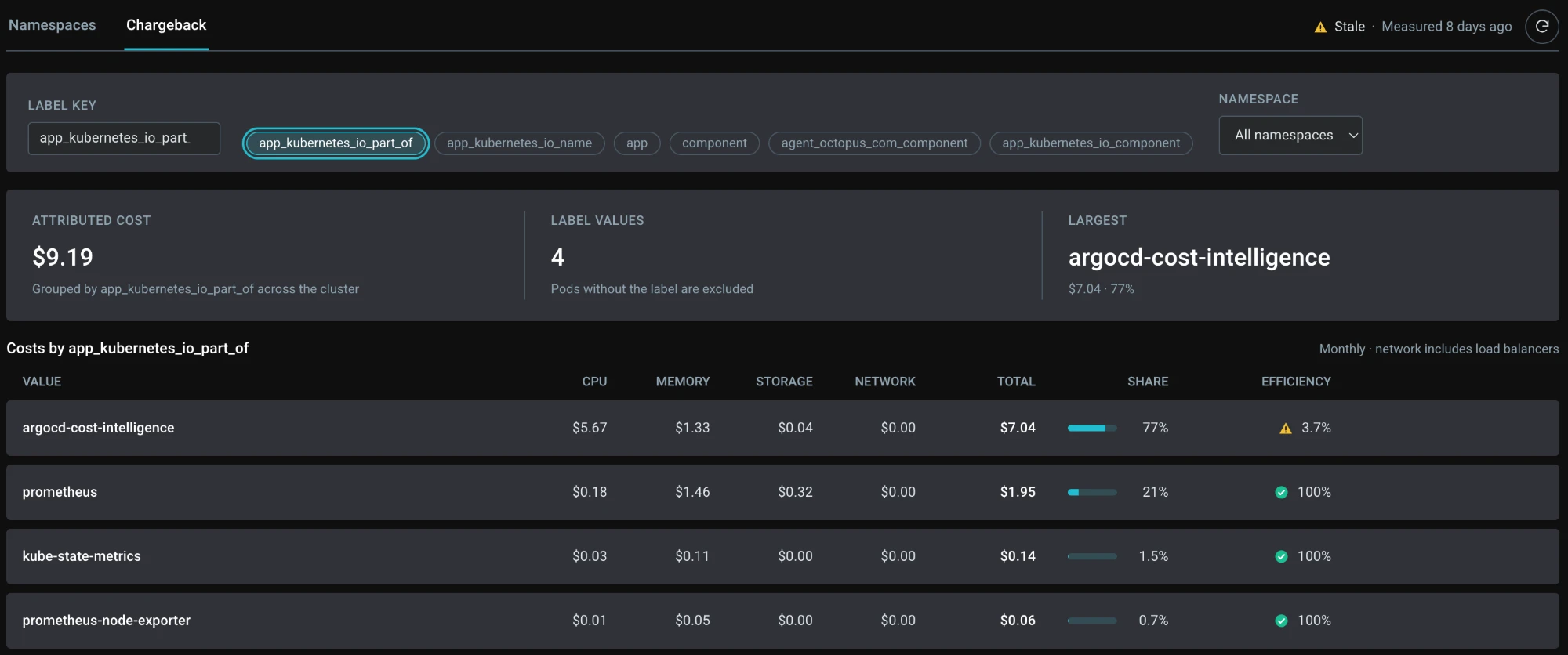The image size is (1568, 655).
Task: Click the kube-state-metrics row name
Action: click(x=82, y=556)
